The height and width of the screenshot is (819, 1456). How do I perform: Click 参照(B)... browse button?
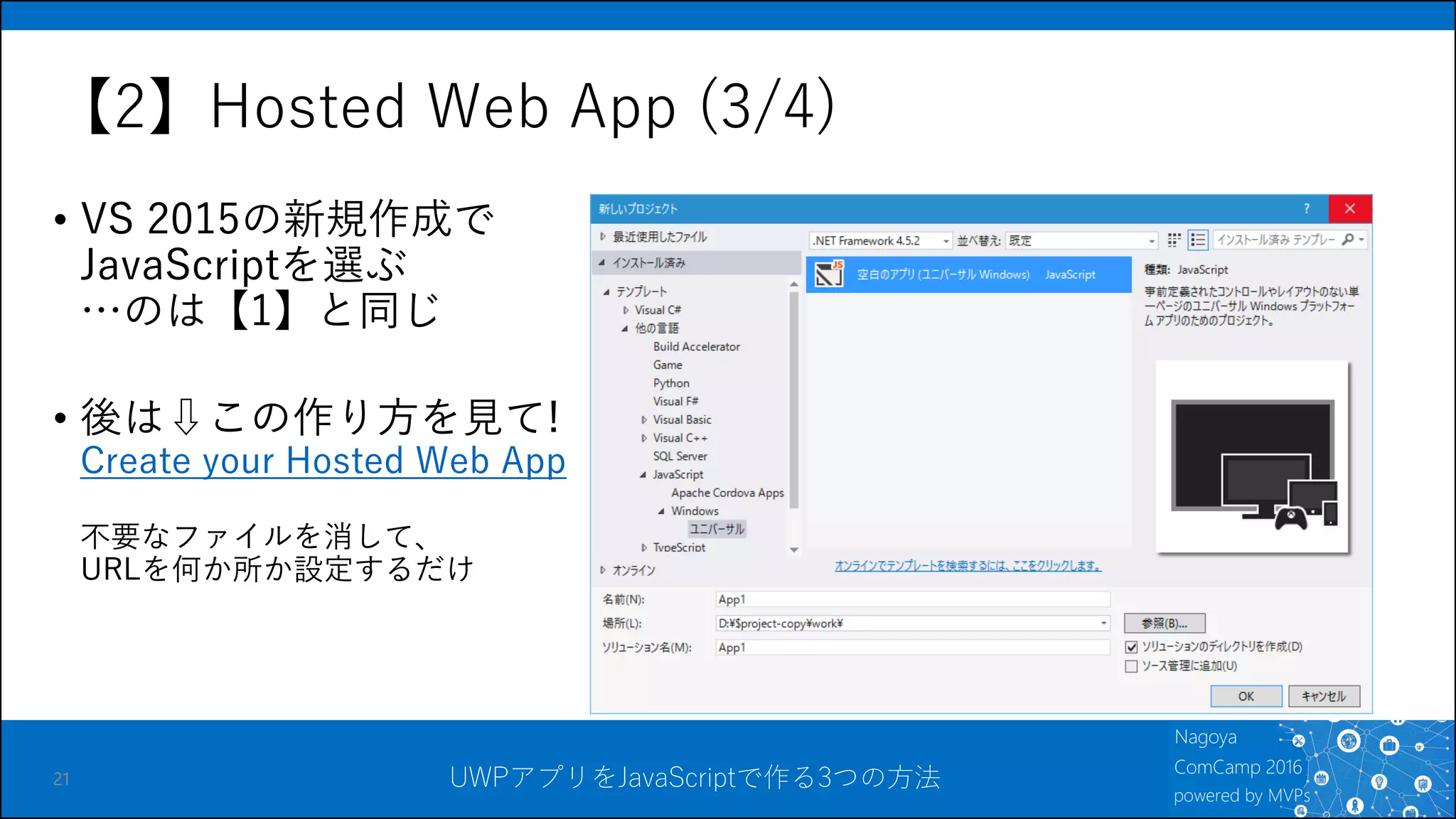1165,623
